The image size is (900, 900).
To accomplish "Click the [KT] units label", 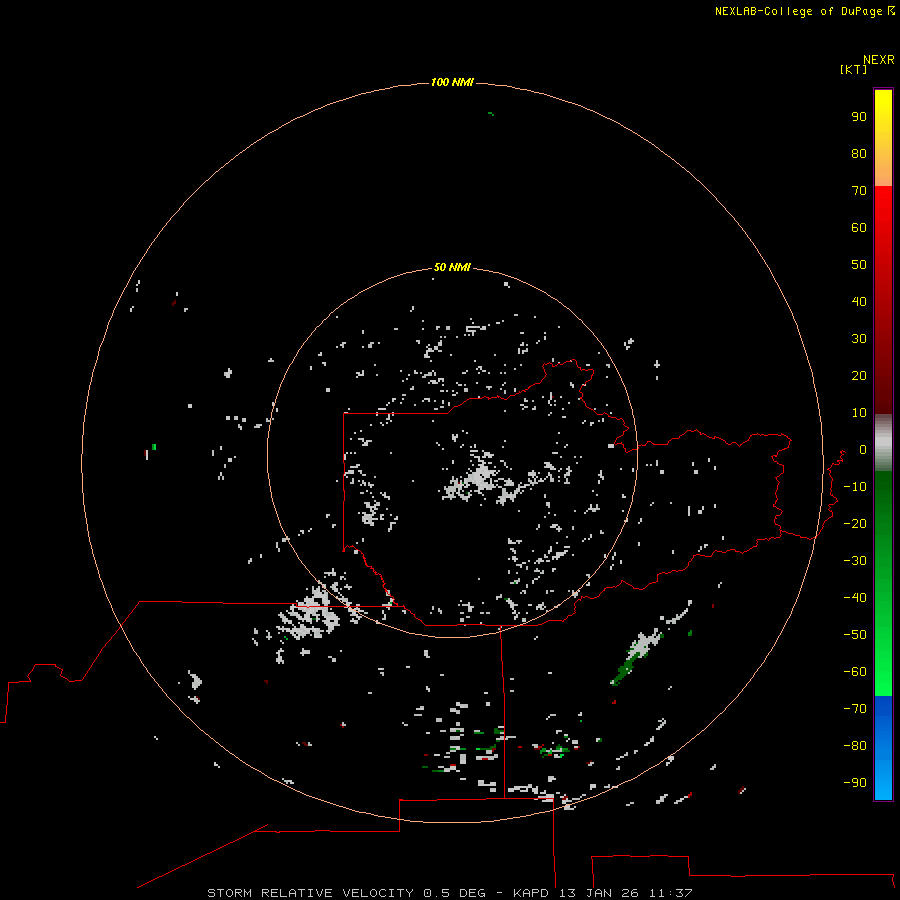I will tap(854, 69).
